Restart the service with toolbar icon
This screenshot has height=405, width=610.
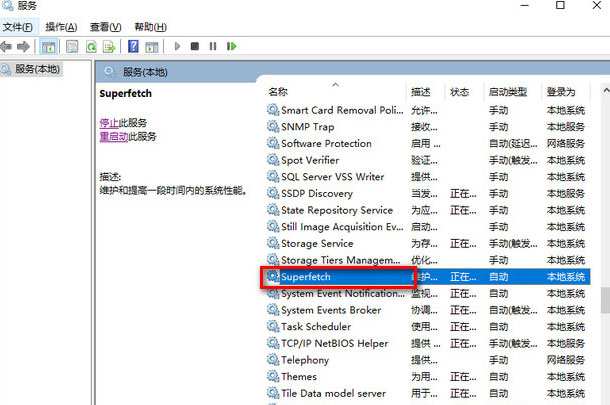click(x=231, y=46)
